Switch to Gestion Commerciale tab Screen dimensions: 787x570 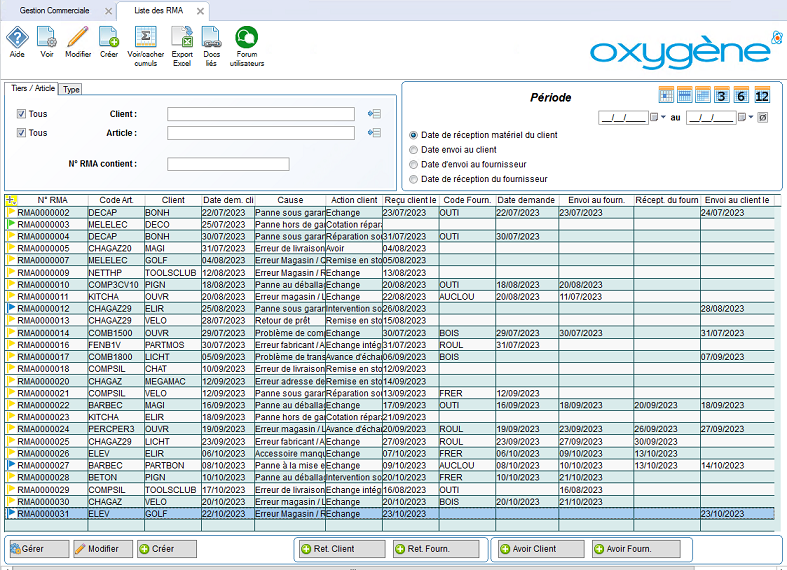point(55,10)
